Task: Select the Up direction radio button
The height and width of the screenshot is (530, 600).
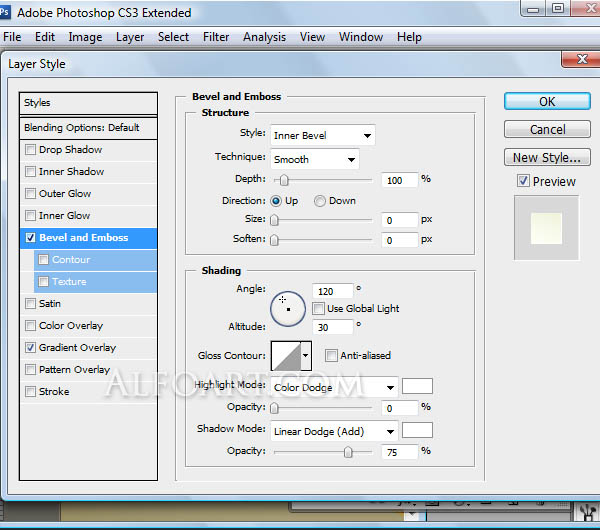Action: pyautogui.click(x=276, y=201)
